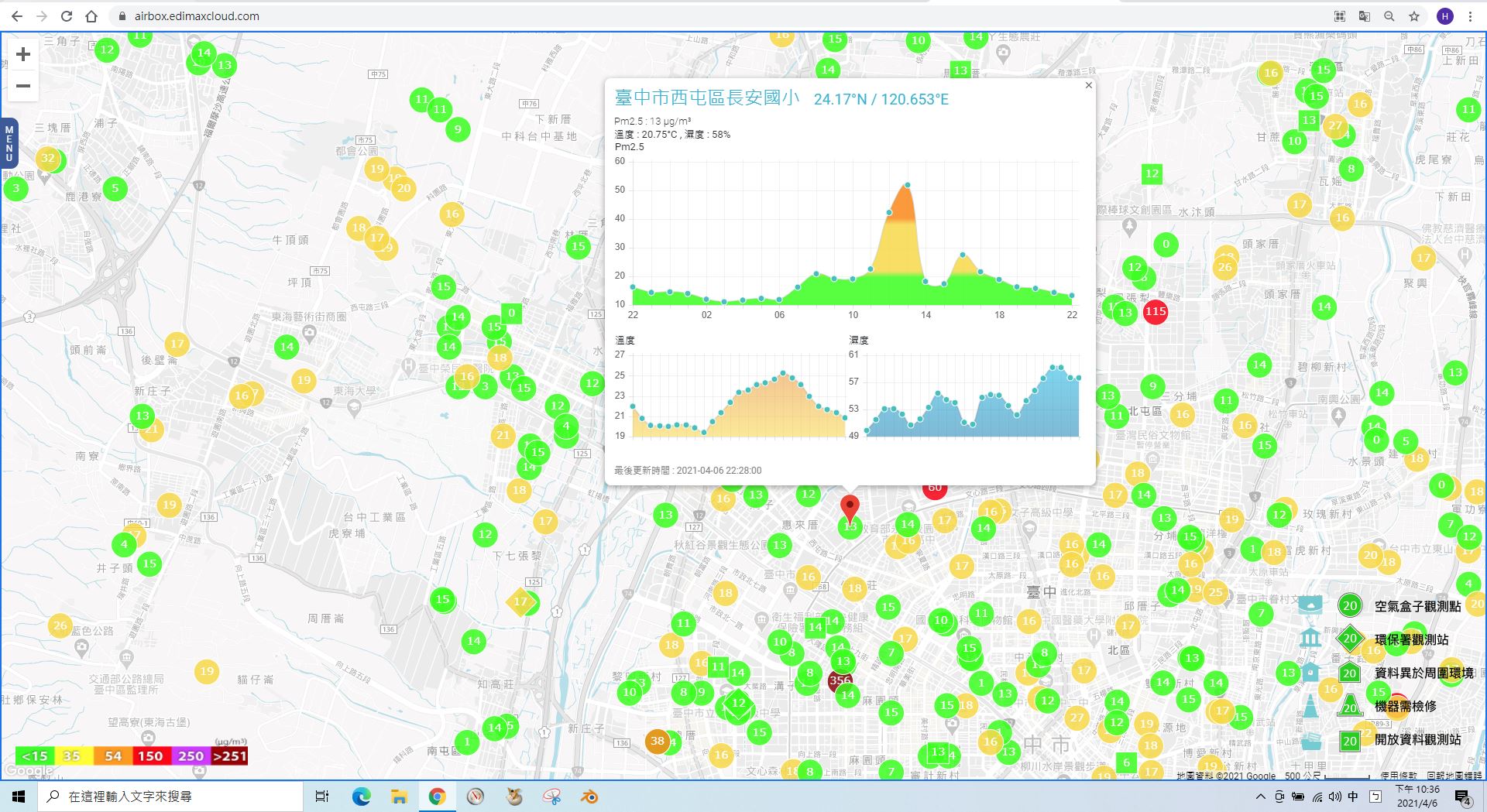
Task: Open the QR code page tool
Action: click(1340, 15)
